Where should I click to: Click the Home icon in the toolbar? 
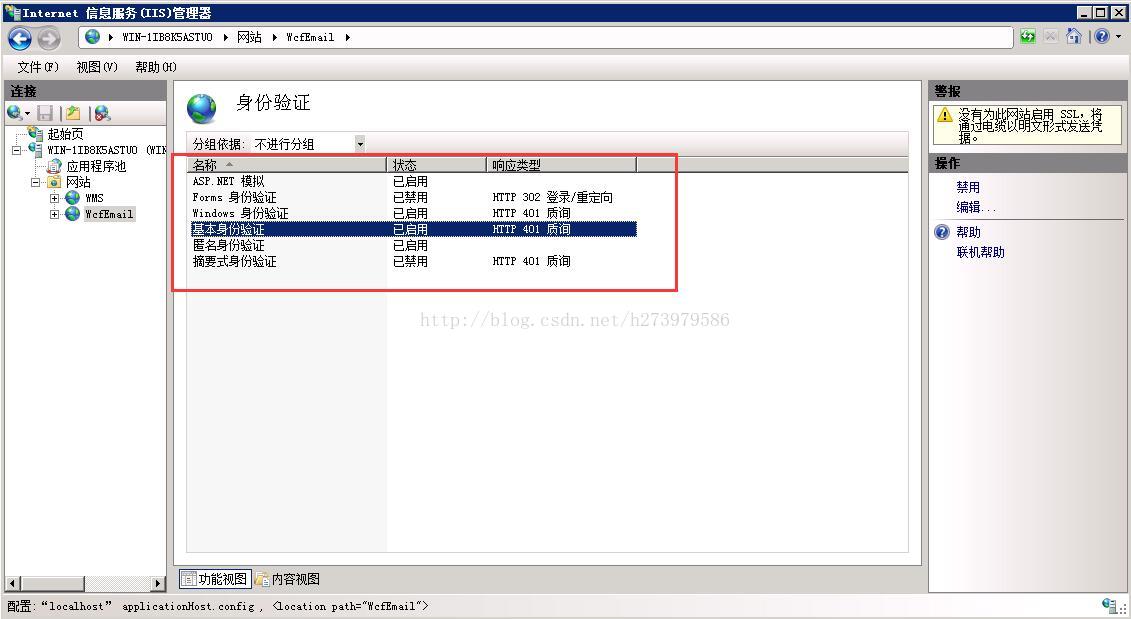(x=1073, y=35)
